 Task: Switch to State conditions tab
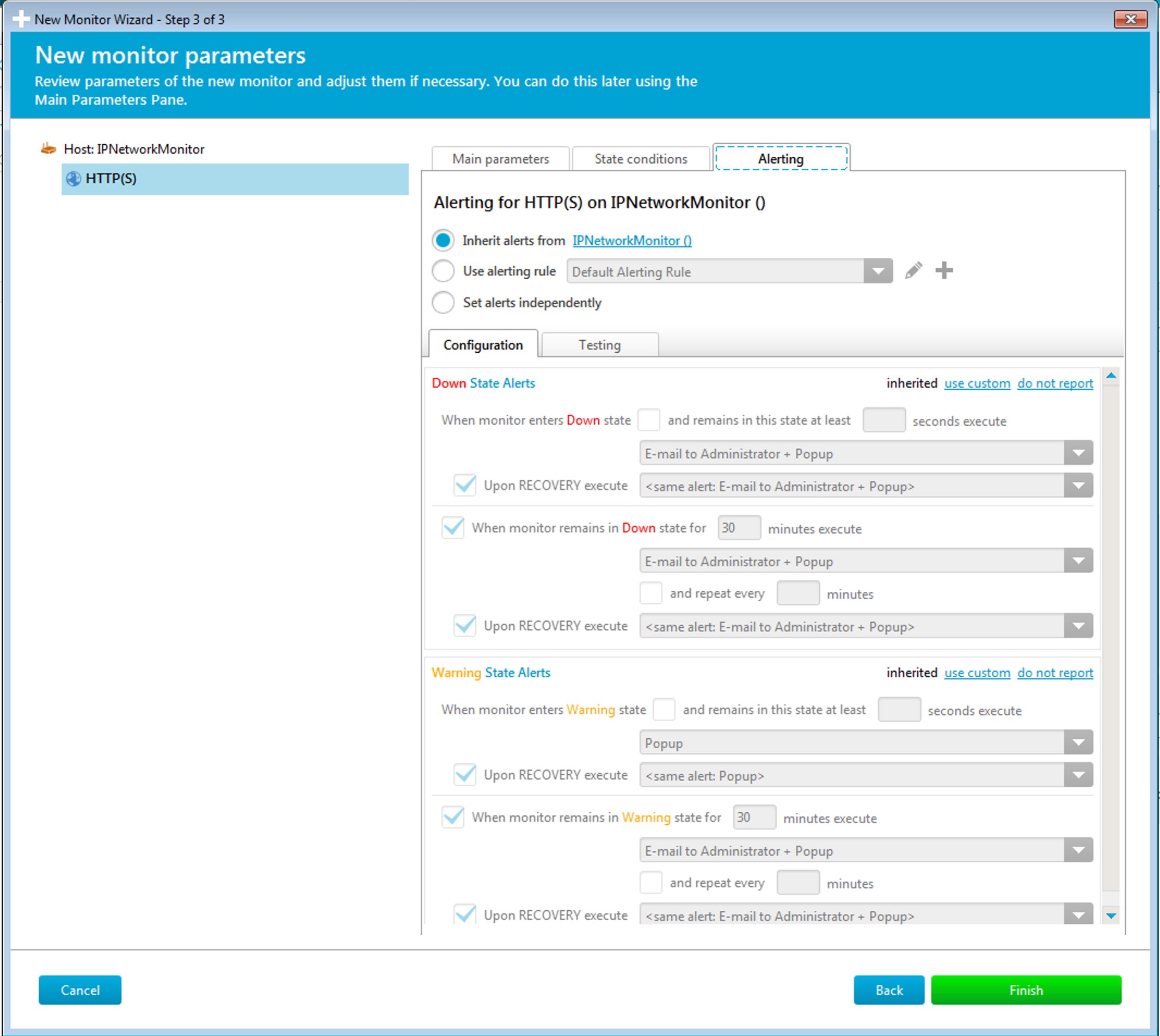coord(641,159)
